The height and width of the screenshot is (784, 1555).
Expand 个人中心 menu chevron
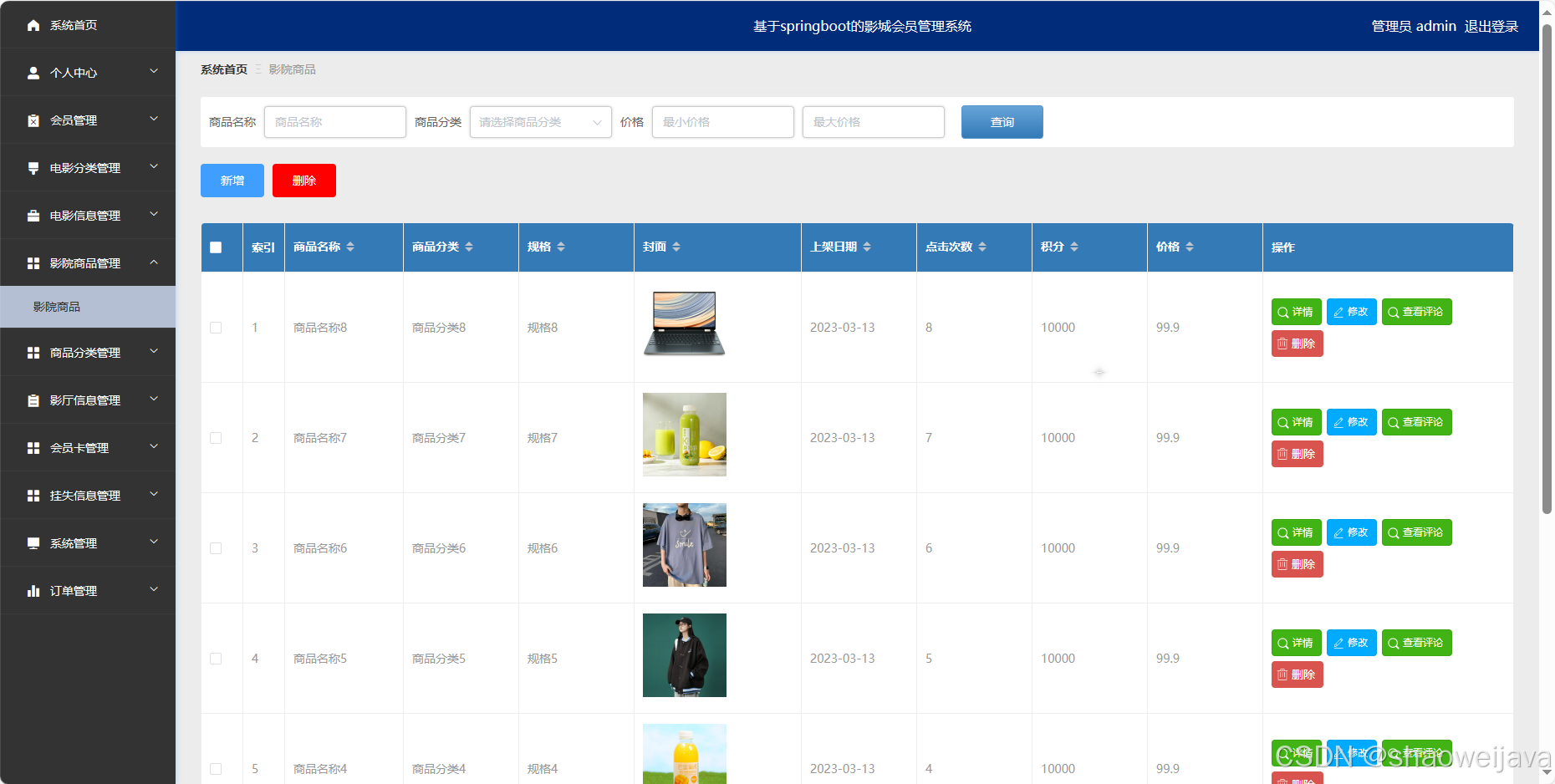154,72
